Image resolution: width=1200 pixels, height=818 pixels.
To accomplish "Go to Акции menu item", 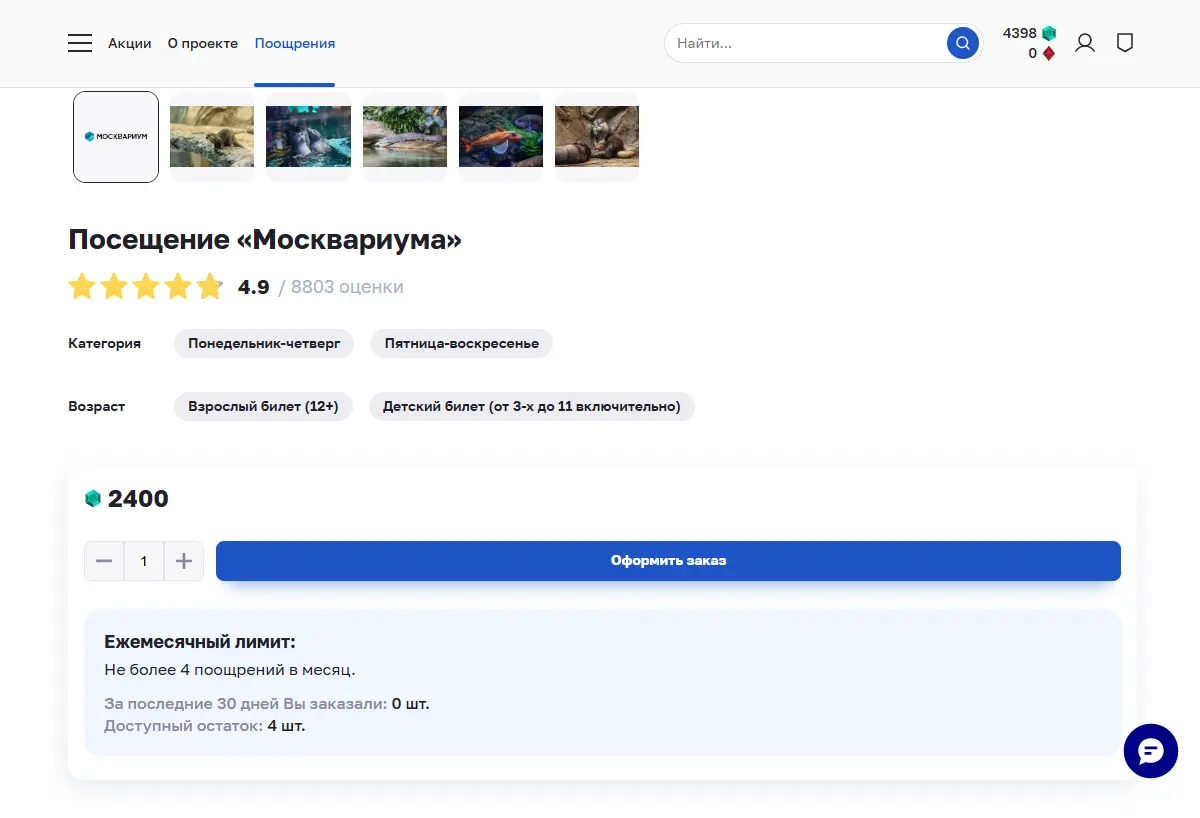I will (x=130, y=43).
